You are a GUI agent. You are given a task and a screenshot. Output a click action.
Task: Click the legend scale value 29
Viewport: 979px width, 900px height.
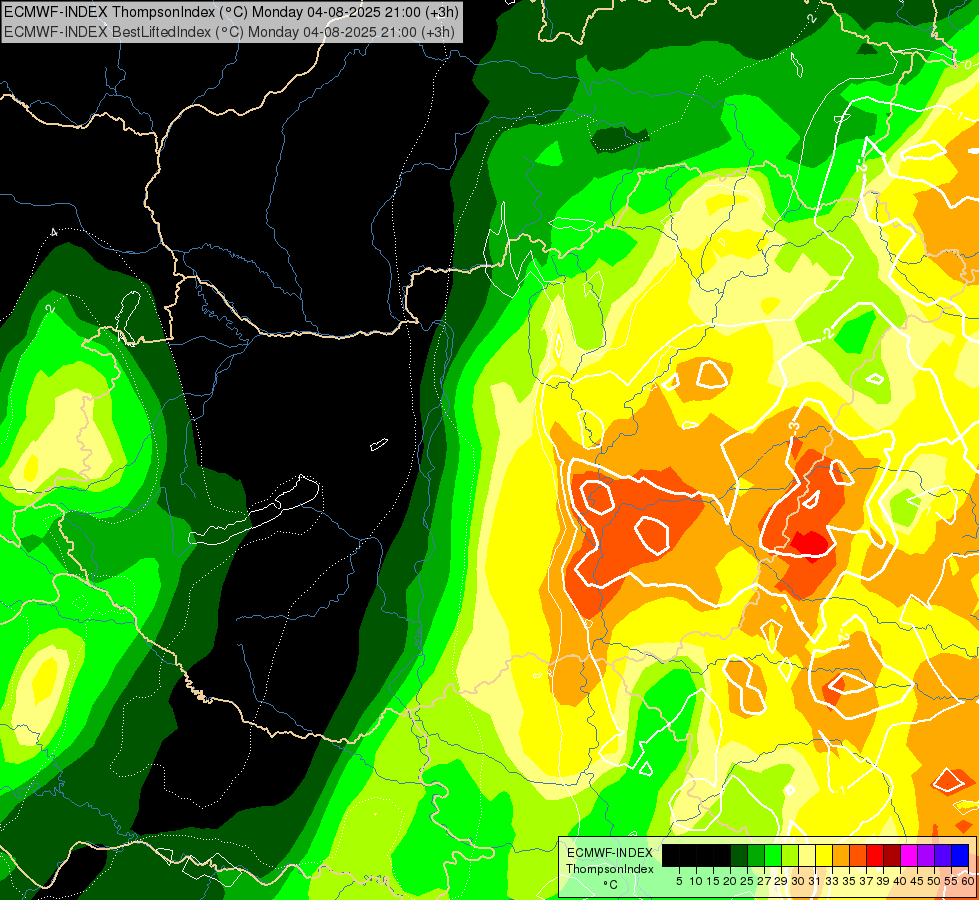tap(782, 881)
